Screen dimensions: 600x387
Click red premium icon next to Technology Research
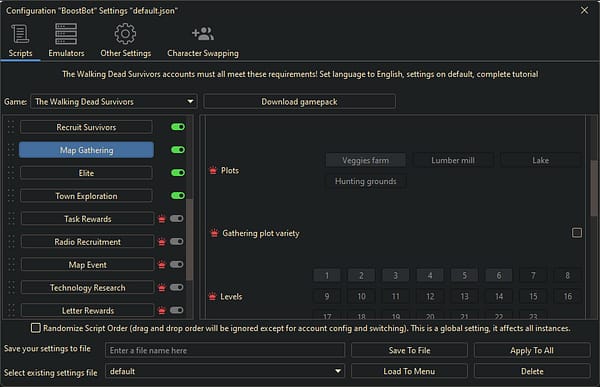(162, 288)
